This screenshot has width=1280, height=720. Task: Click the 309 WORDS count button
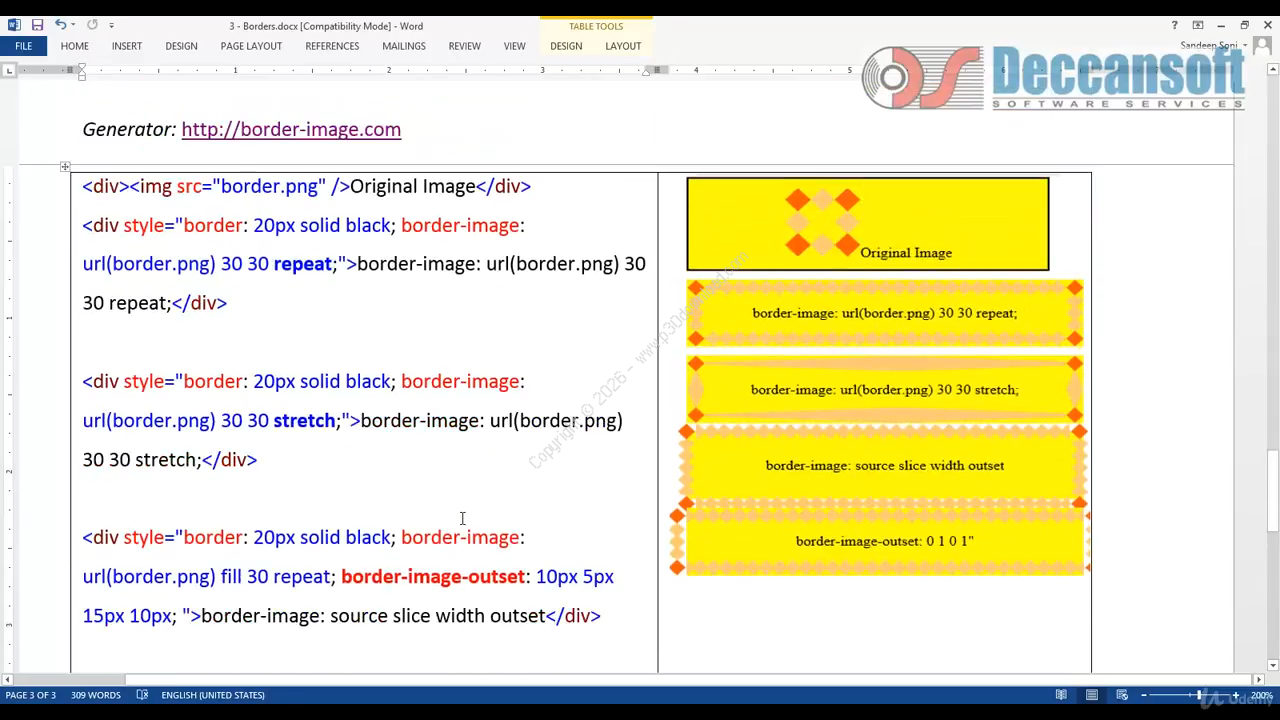pos(96,695)
